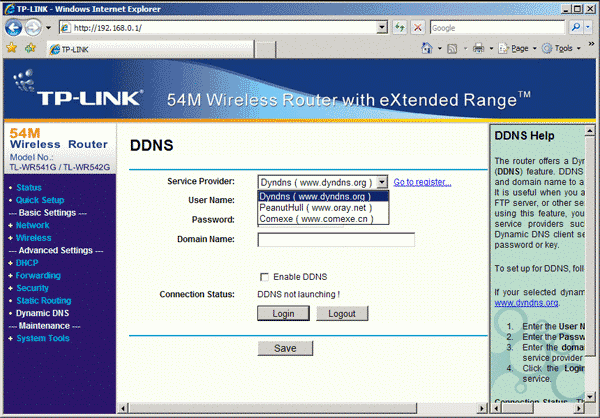Click main page horizontal scroll left arrow

click(x=123, y=408)
